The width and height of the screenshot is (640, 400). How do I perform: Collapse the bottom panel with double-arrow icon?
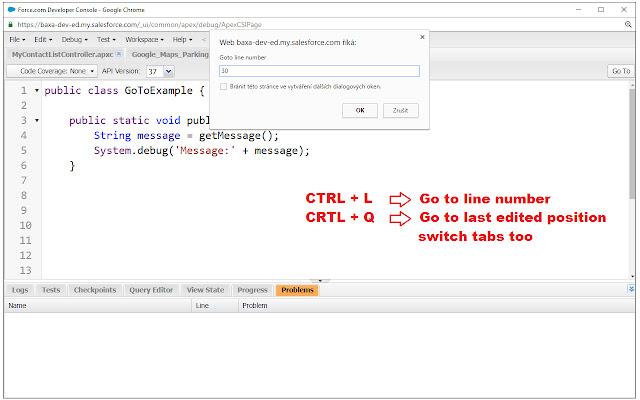tap(631, 289)
